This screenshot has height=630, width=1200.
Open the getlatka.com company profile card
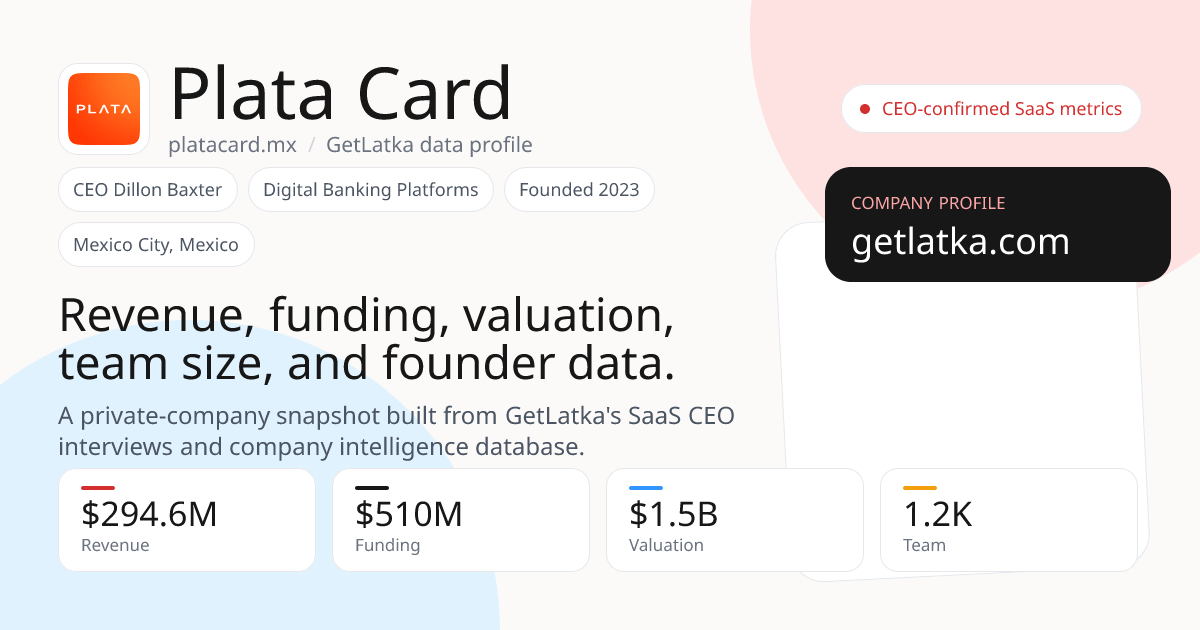coord(998,225)
